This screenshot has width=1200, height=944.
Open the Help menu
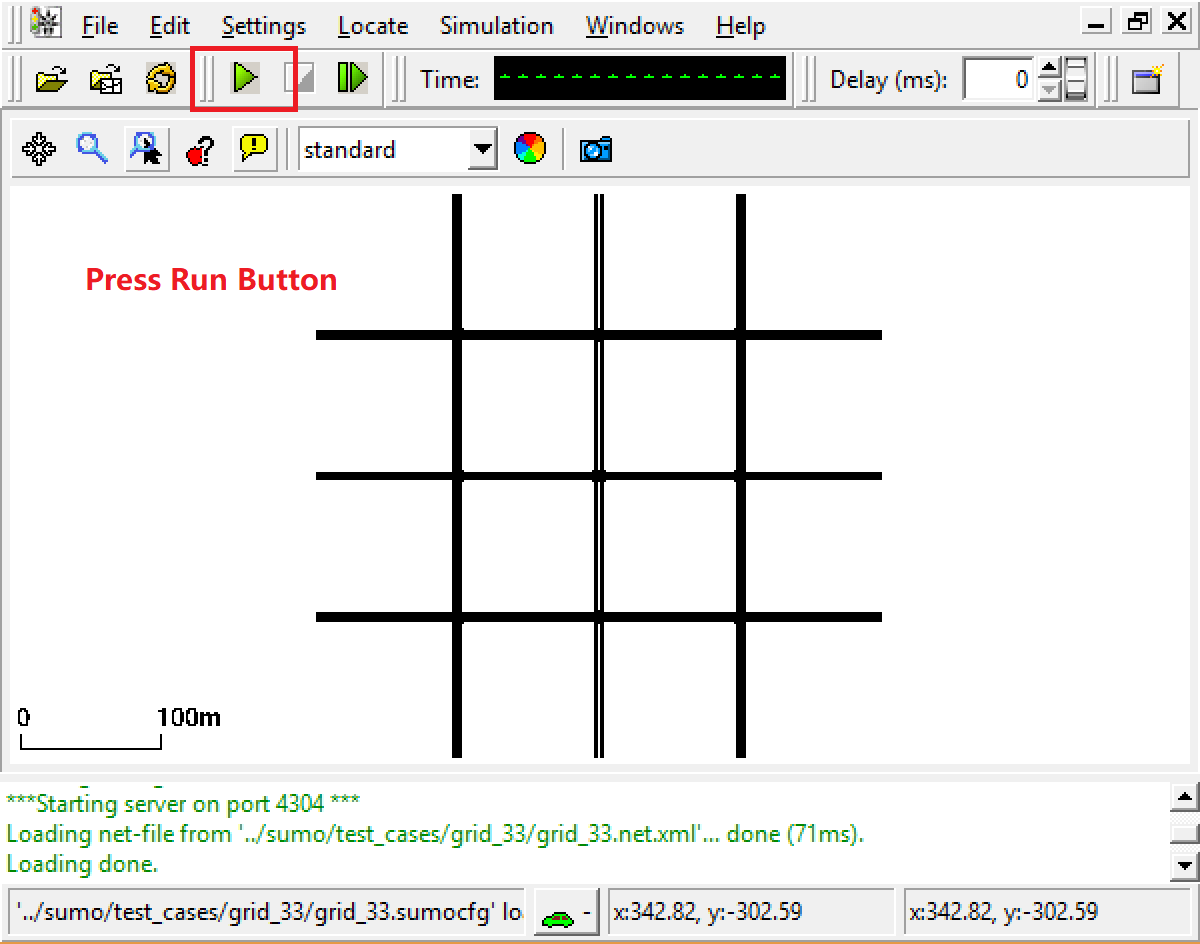point(741,26)
